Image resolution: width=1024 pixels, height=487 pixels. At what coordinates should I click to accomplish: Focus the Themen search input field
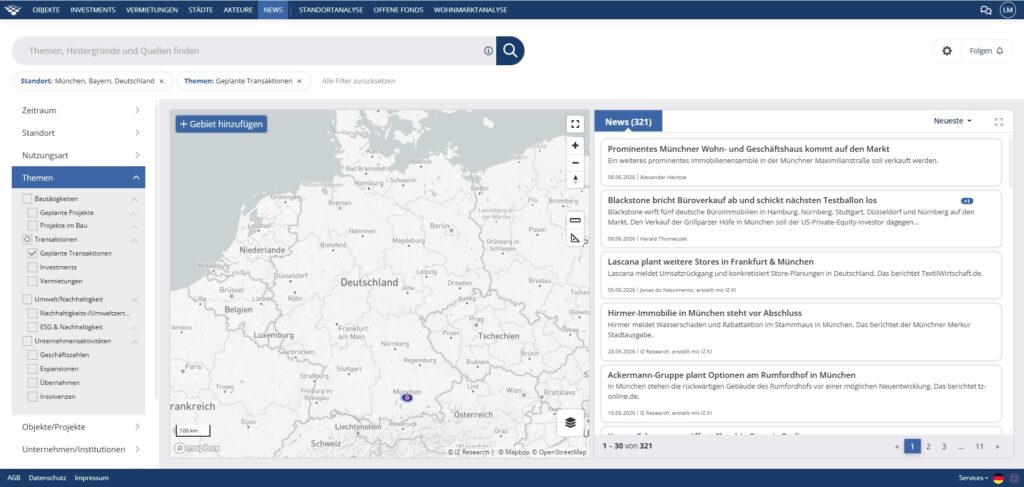pyautogui.click(x=255, y=51)
